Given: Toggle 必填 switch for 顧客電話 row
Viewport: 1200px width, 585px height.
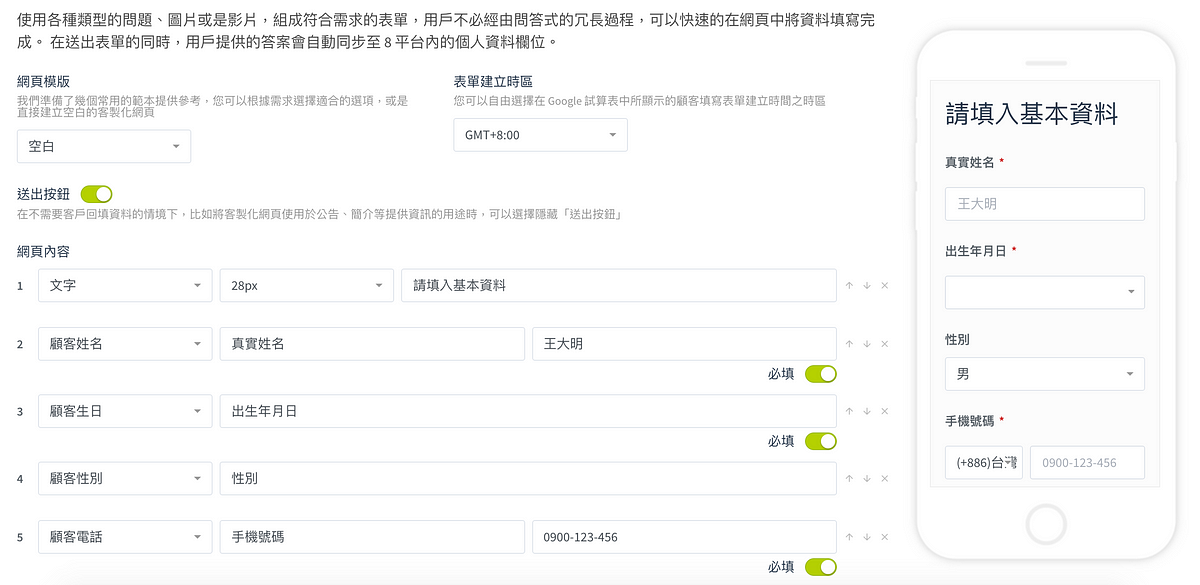Looking at the screenshot, I should click(821, 567).
